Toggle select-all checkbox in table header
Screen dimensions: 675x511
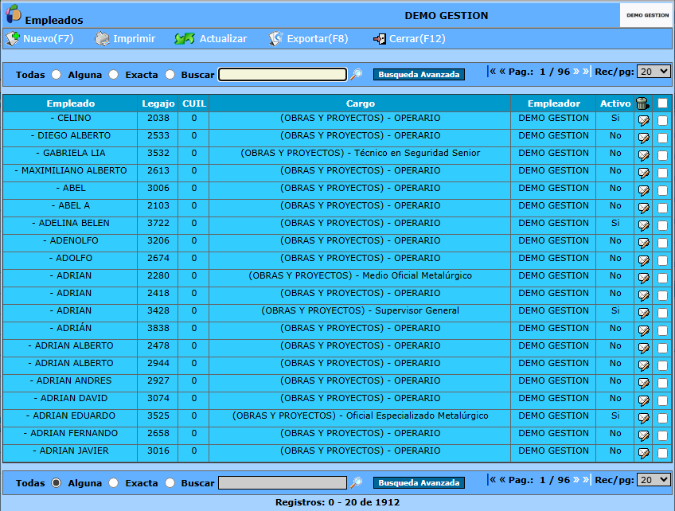pyautogui.click(x=663, y=103)
